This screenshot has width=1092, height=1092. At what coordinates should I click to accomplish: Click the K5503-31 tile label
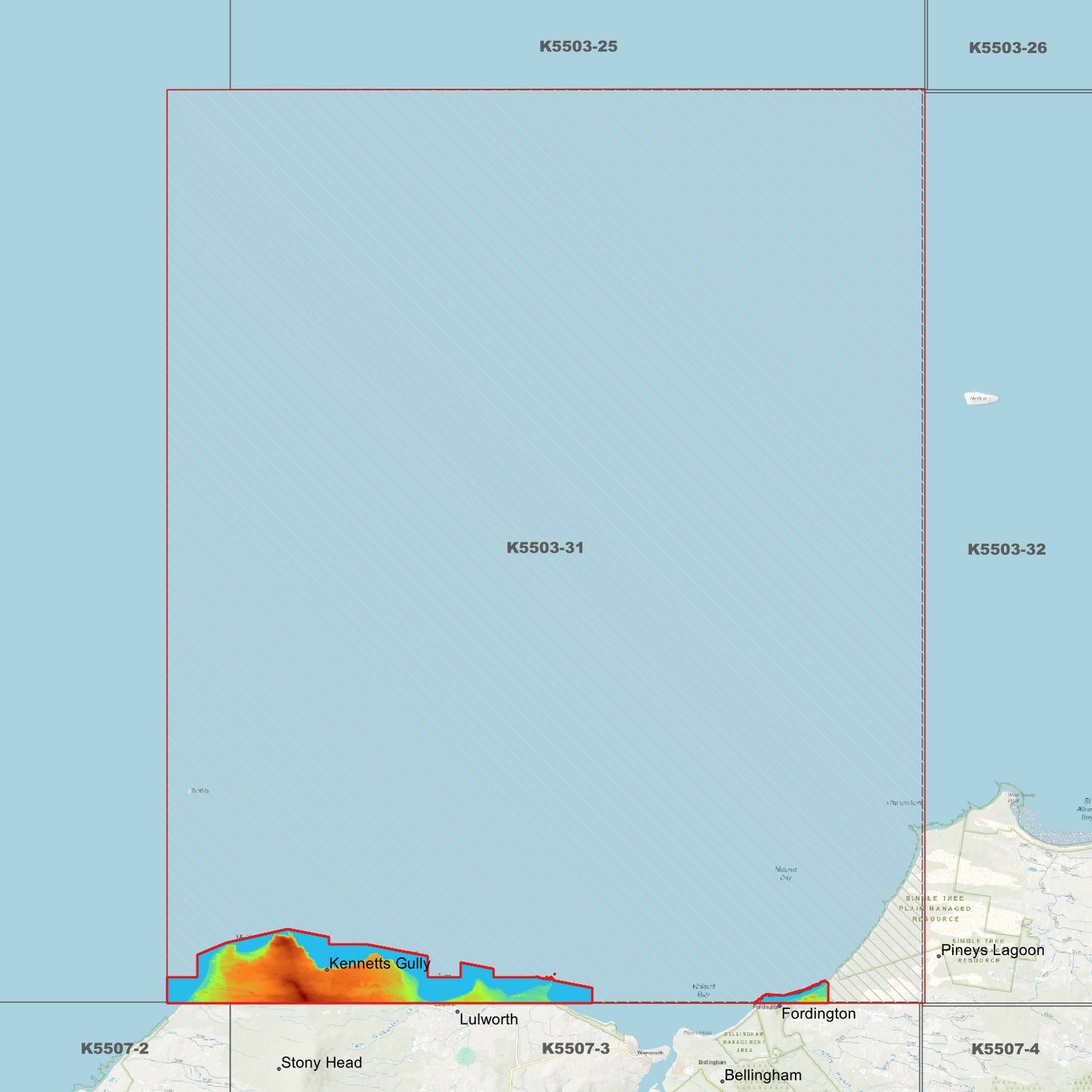tap(545, 548)
